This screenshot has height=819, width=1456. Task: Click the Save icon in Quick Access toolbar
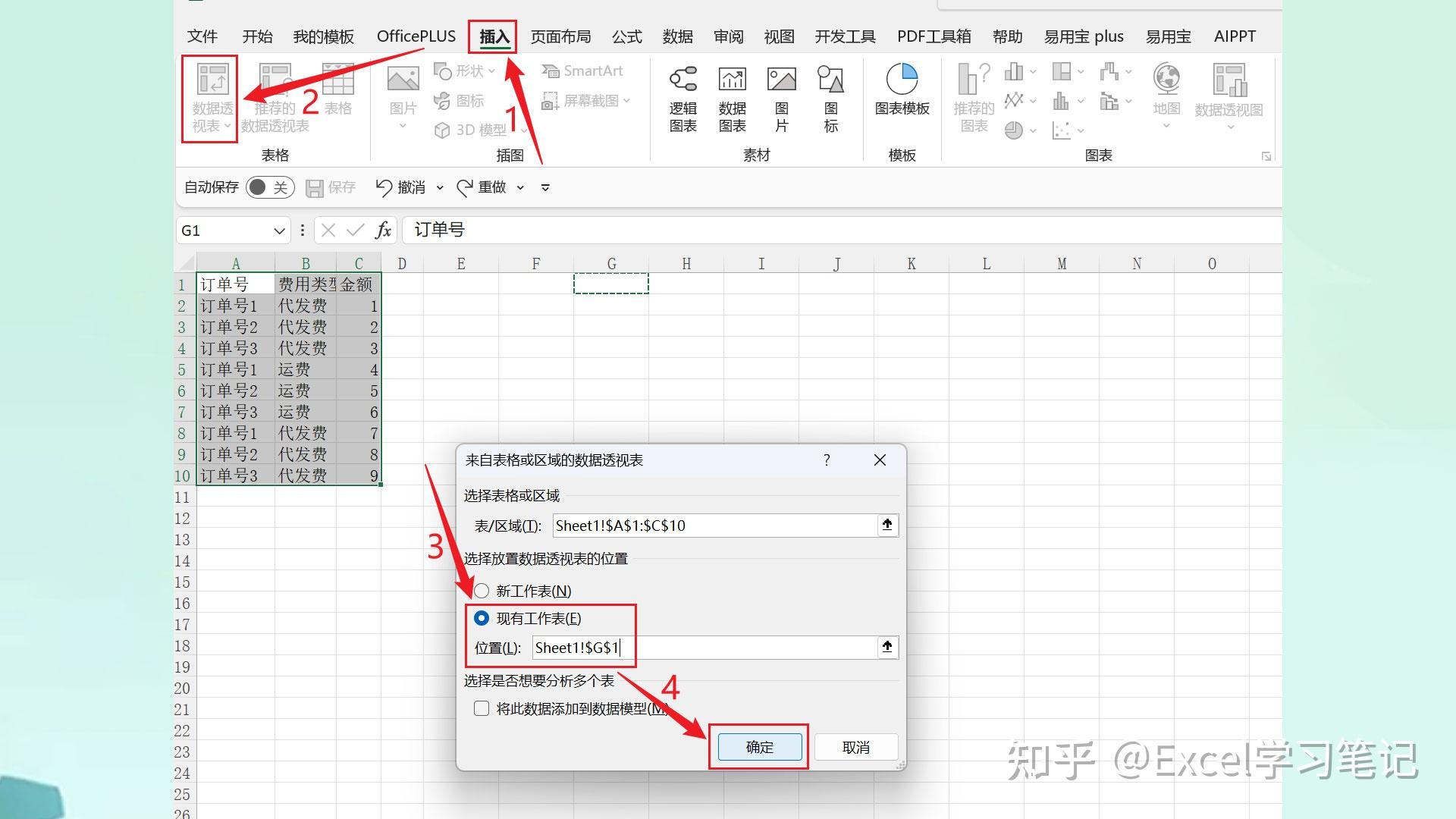314,187
